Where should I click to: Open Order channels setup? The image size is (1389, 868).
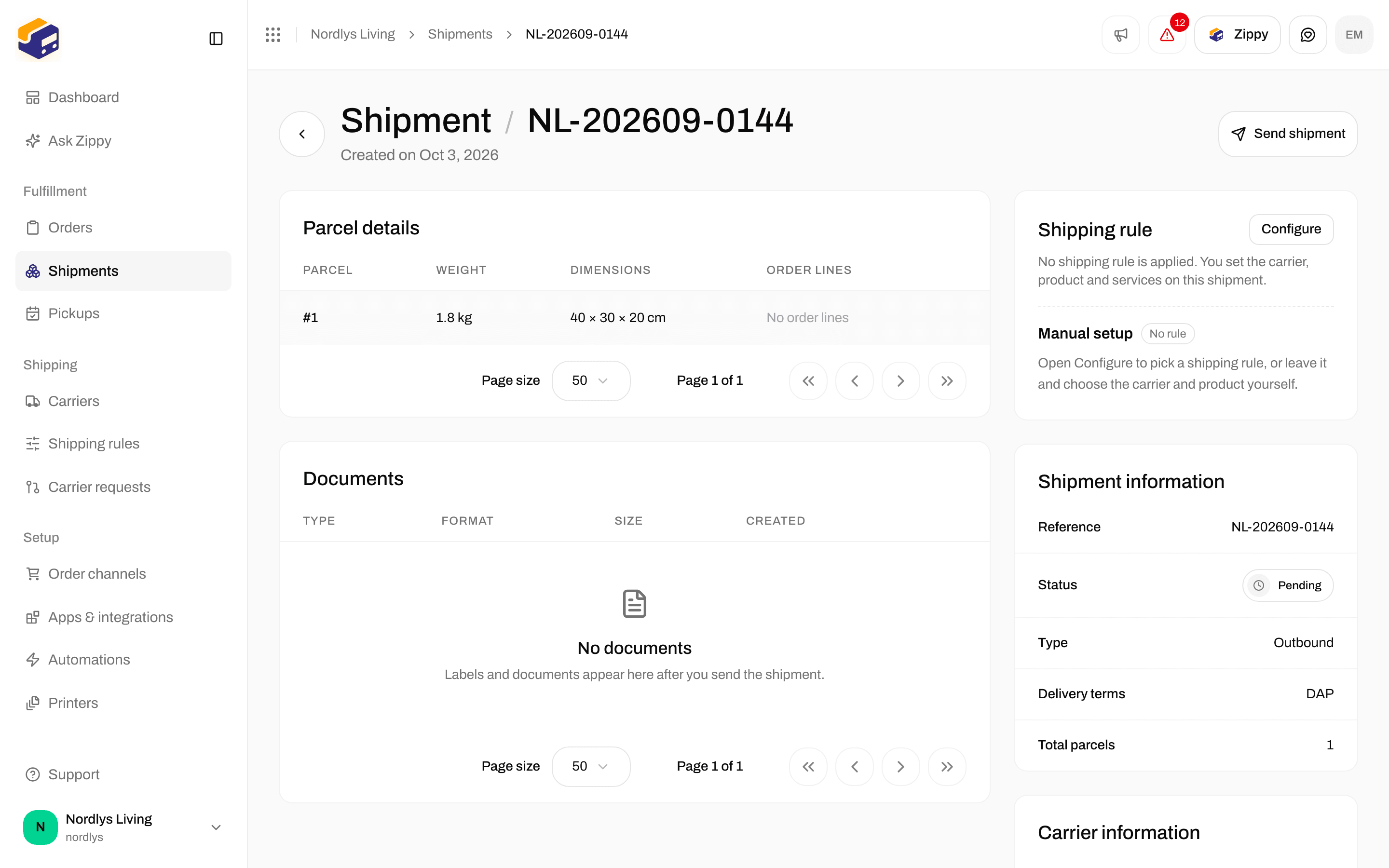[x=123, y=573]
